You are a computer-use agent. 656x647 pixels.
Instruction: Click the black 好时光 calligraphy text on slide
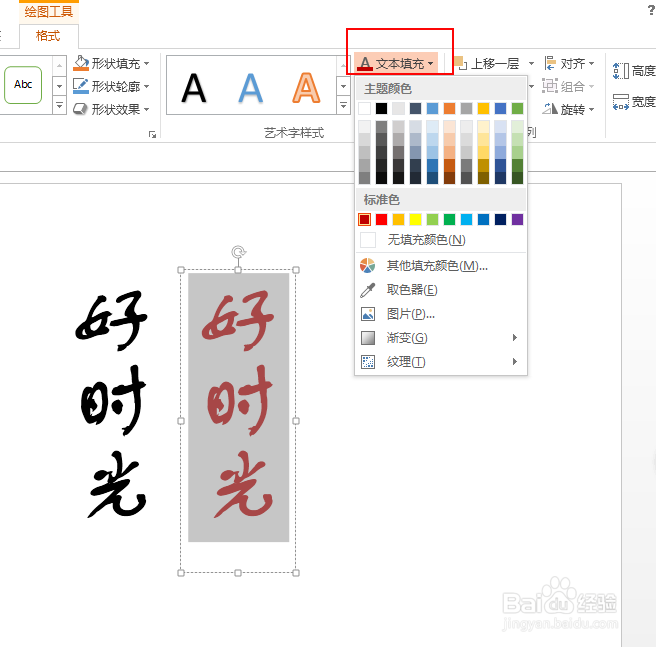tap(112, 404)
